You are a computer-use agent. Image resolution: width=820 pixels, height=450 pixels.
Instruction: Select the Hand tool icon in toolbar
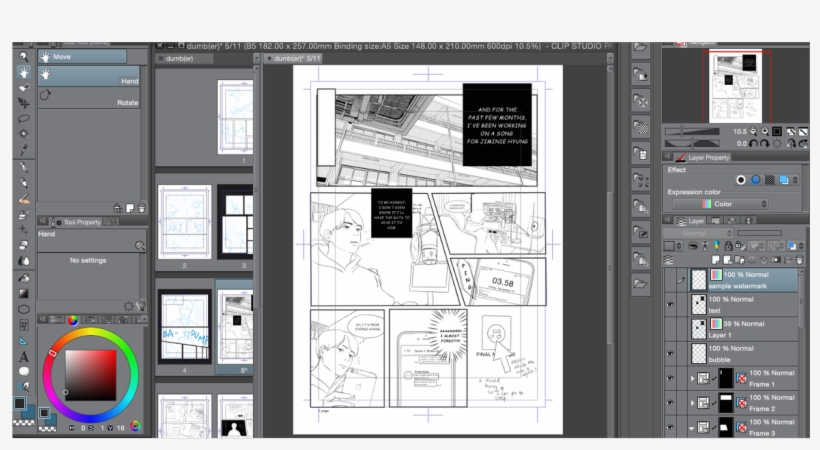(23, 72)
